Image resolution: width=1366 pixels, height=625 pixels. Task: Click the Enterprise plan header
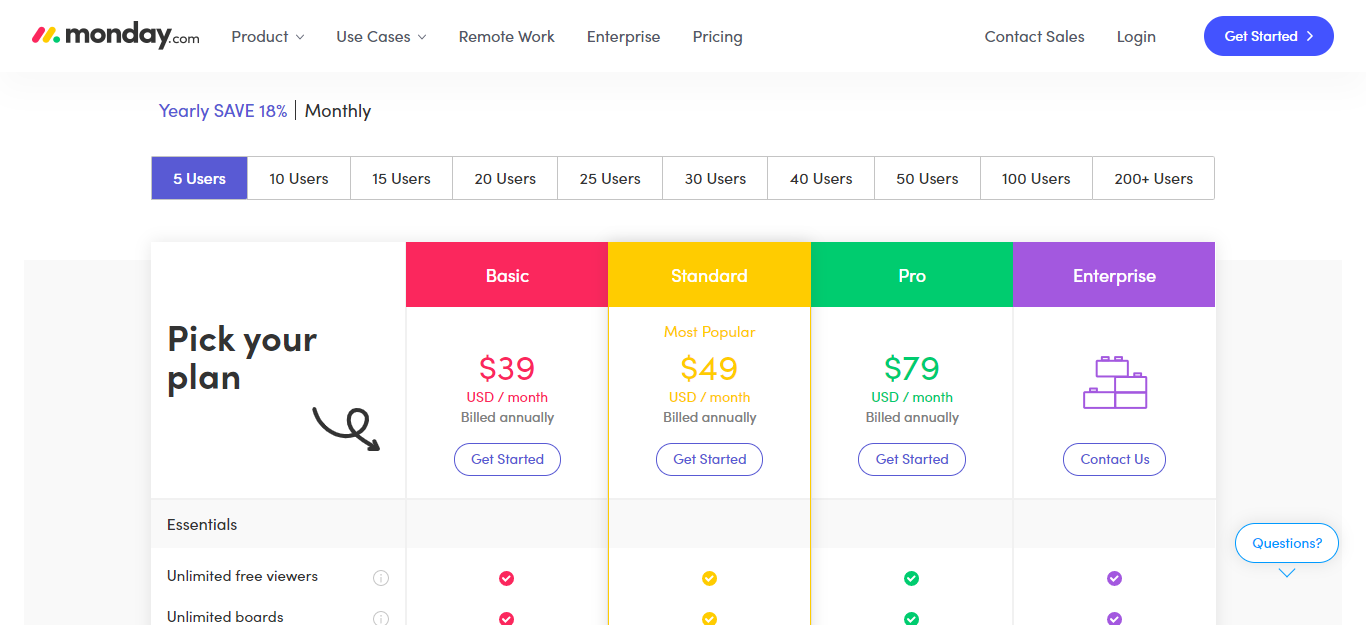[x=1114, y=275]
